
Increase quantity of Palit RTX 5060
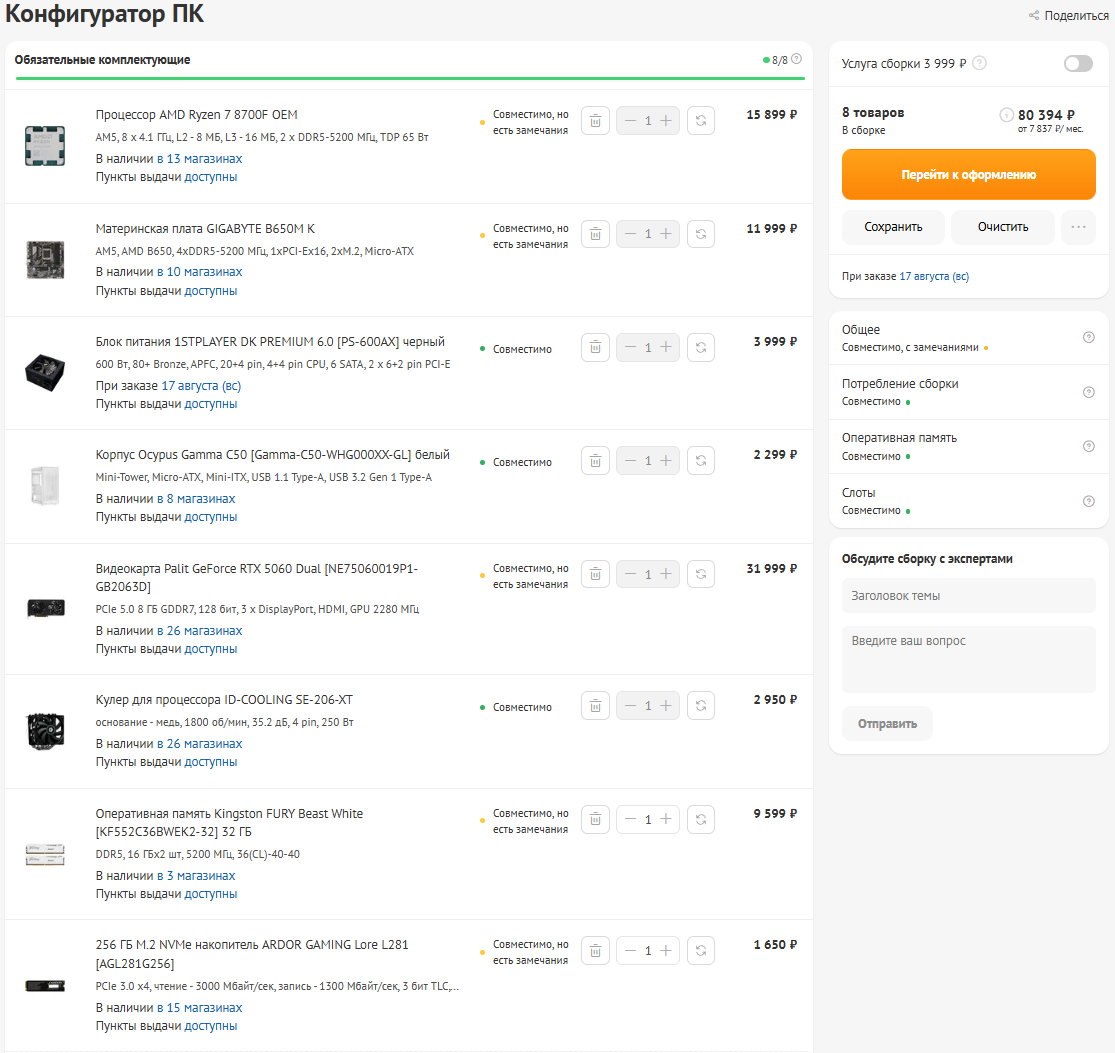pyautogui.click(x=666, y=574)
